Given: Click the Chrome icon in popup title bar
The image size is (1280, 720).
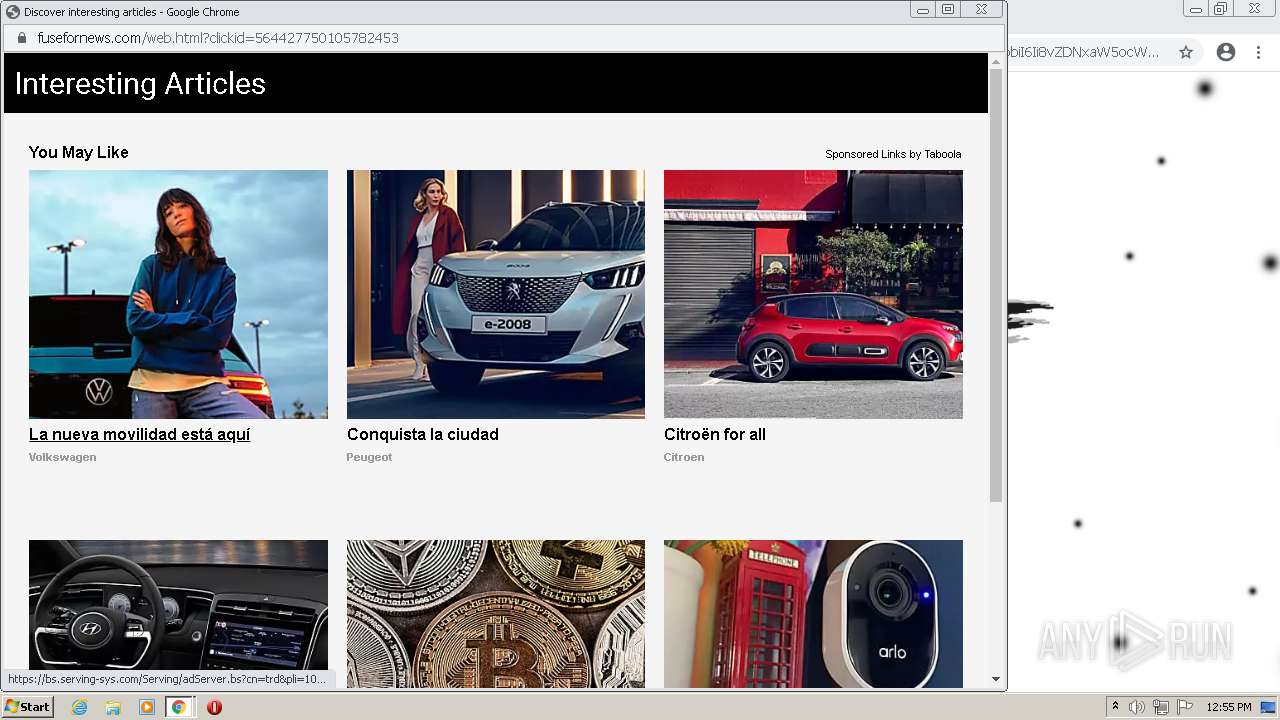Looking at the screenshot, I should (x=13, y=12).
